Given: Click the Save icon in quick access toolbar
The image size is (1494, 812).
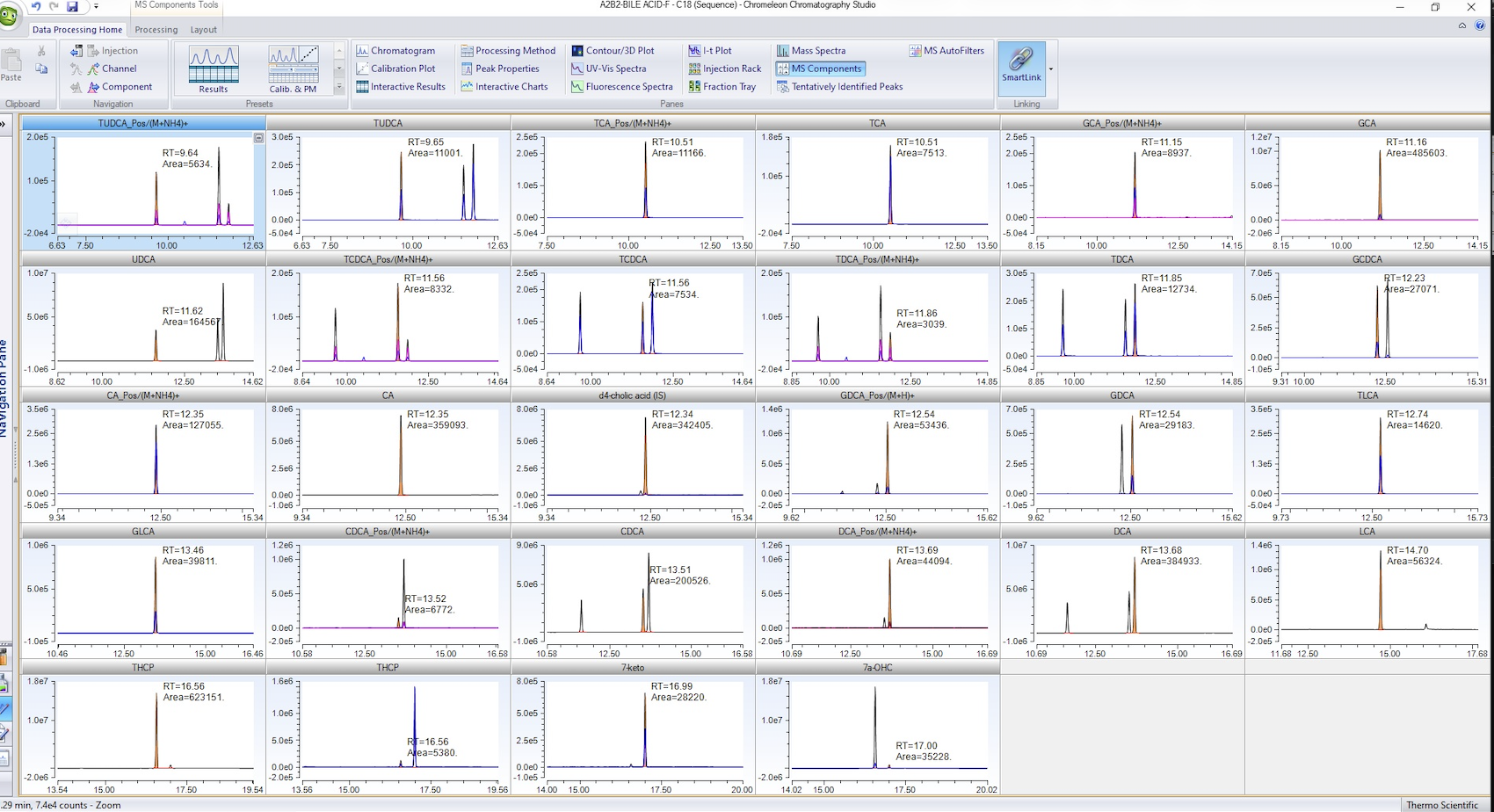Looking at the screenshot, I should point(72,6).
